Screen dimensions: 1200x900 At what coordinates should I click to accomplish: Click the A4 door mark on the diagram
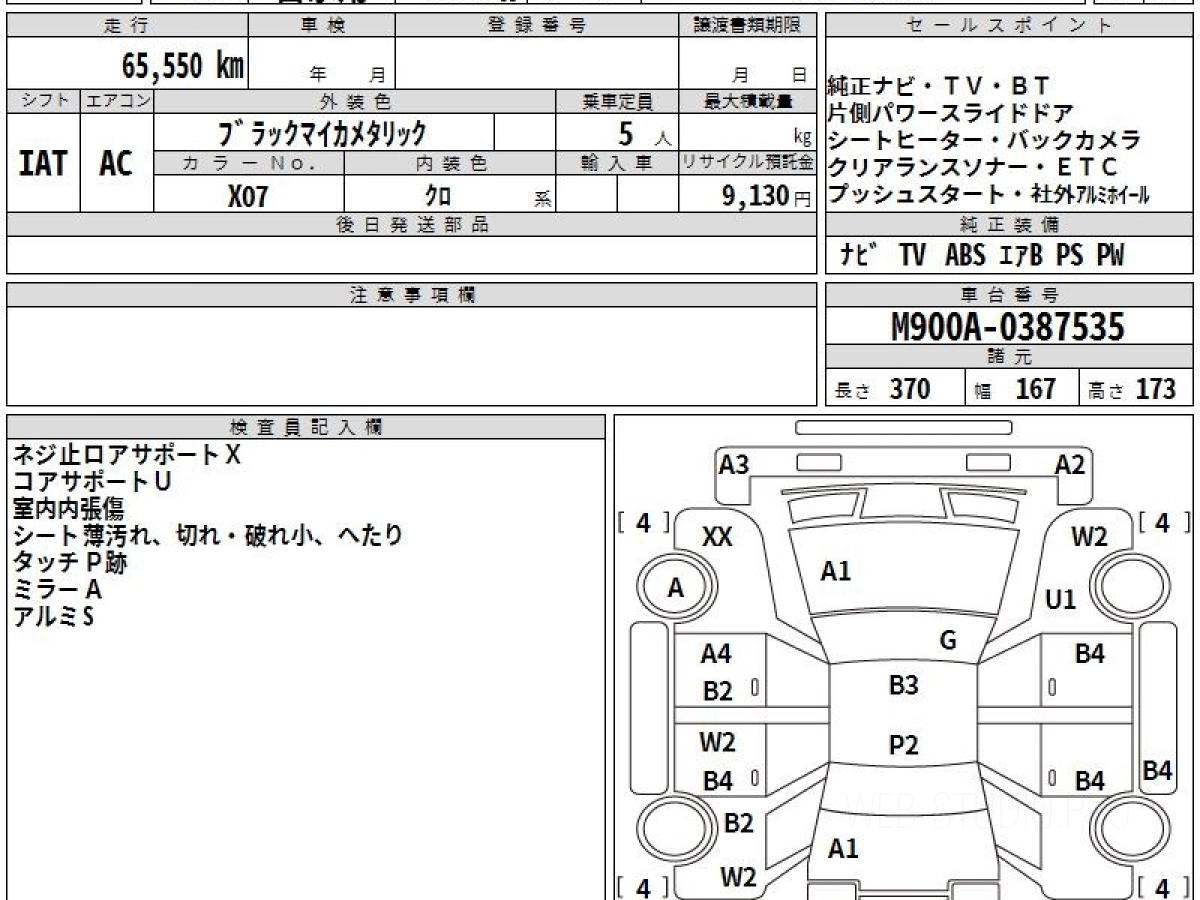[716, 655]
